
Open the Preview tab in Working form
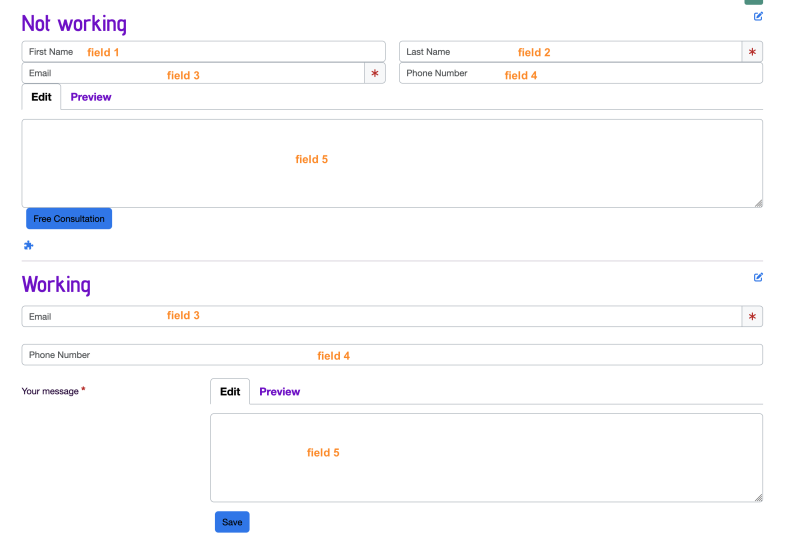pyautogui.click(x=280, y=392)
